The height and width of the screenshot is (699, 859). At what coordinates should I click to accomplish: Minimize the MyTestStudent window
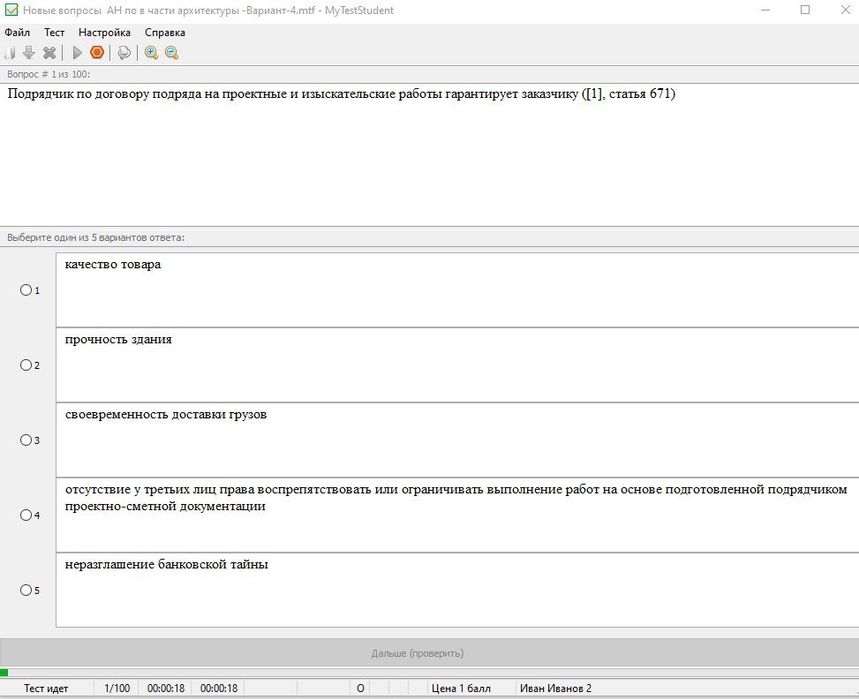tap(765, 10)
